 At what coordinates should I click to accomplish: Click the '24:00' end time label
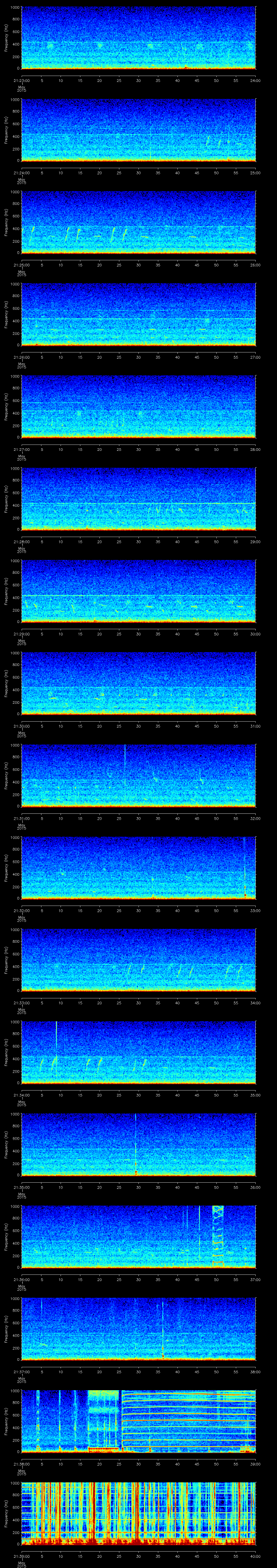tap(256, 80)
